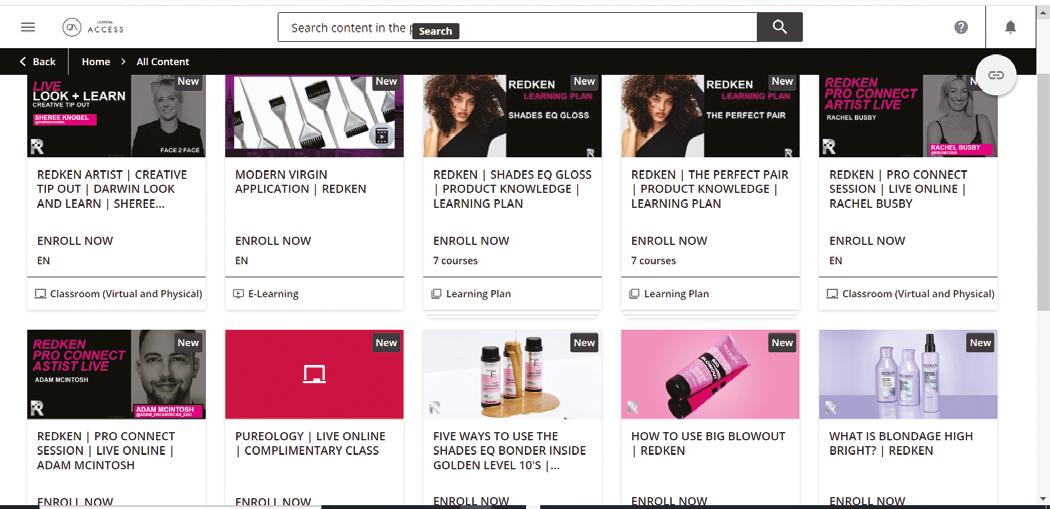1050x509 pixels.
Task: Click the magnifier search button
Action: coord(779,27)
